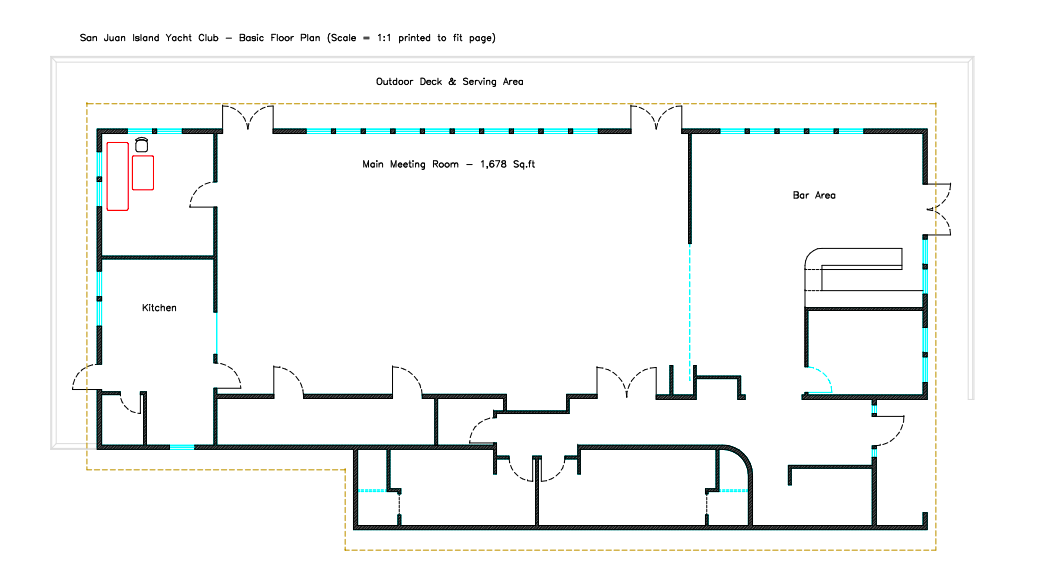Screen dimensions: 1049x581
Task: Click the chair symbol in the office
Action: tap(141, 145)
